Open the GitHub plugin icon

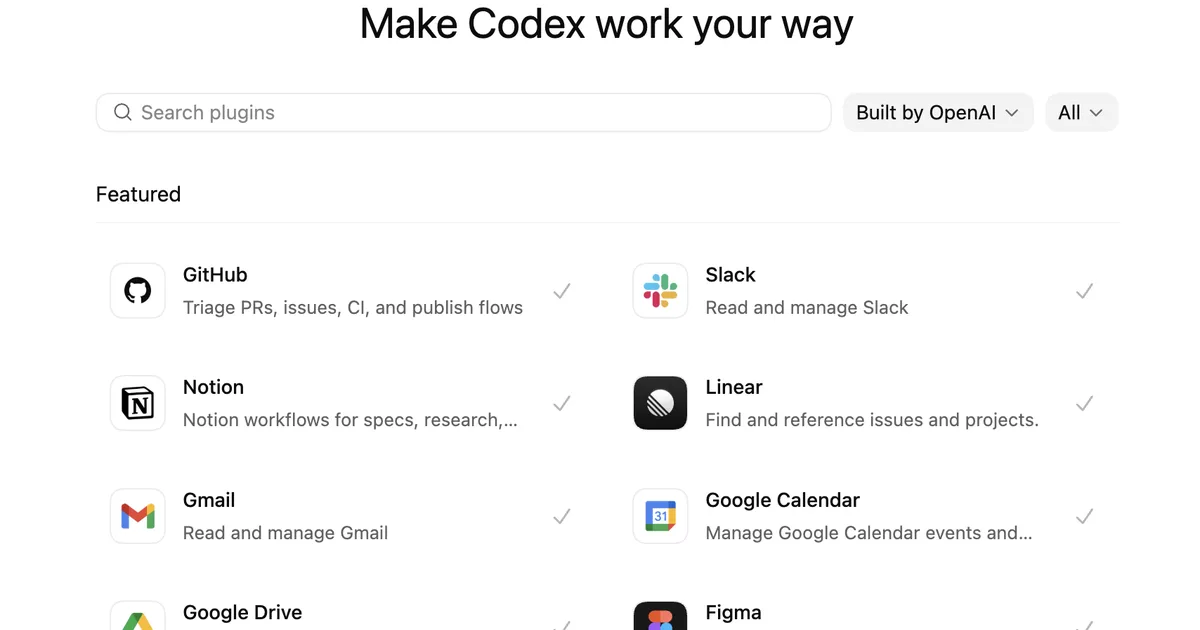point(138,291)
